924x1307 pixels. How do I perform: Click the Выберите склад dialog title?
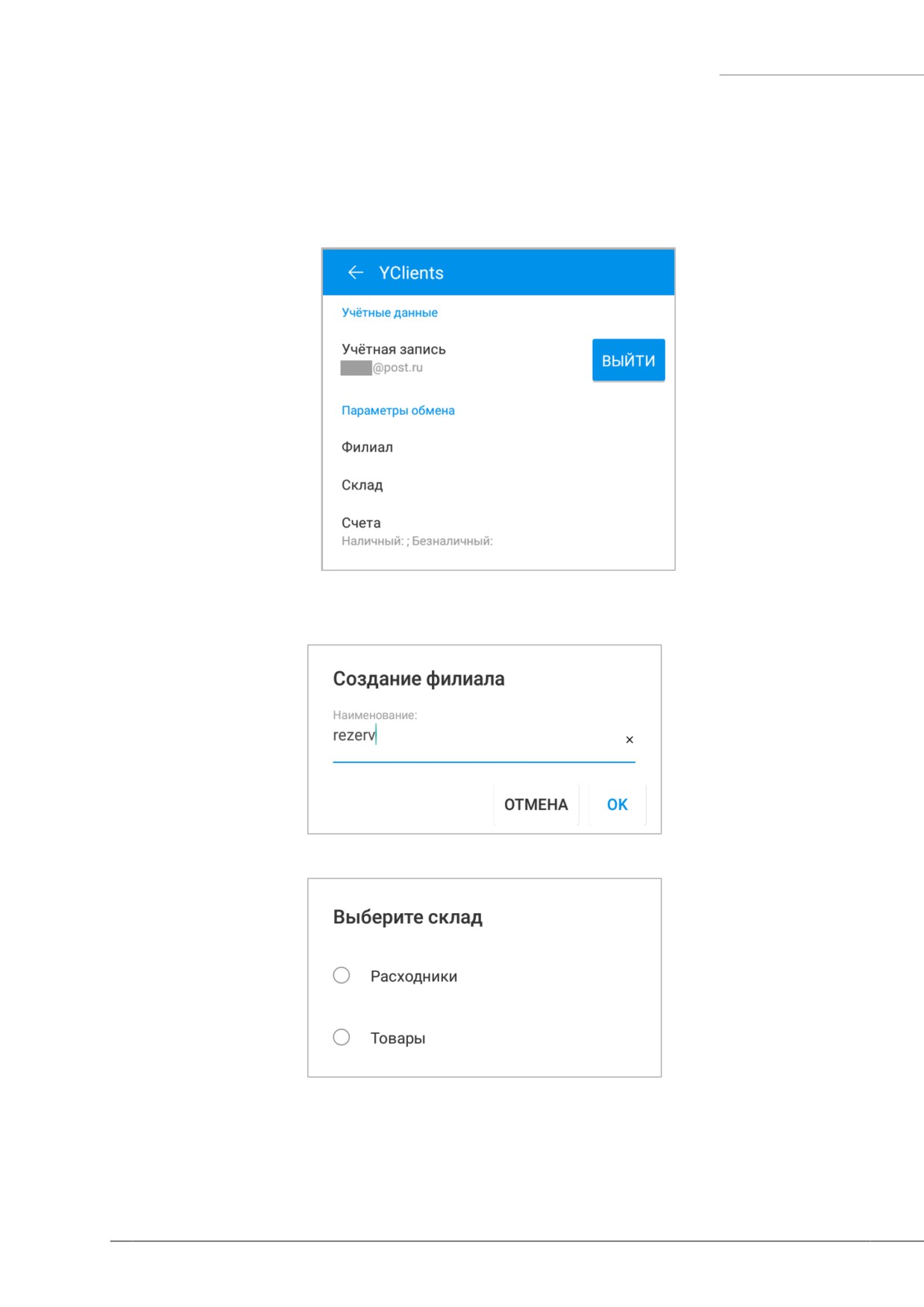point(408,918)
